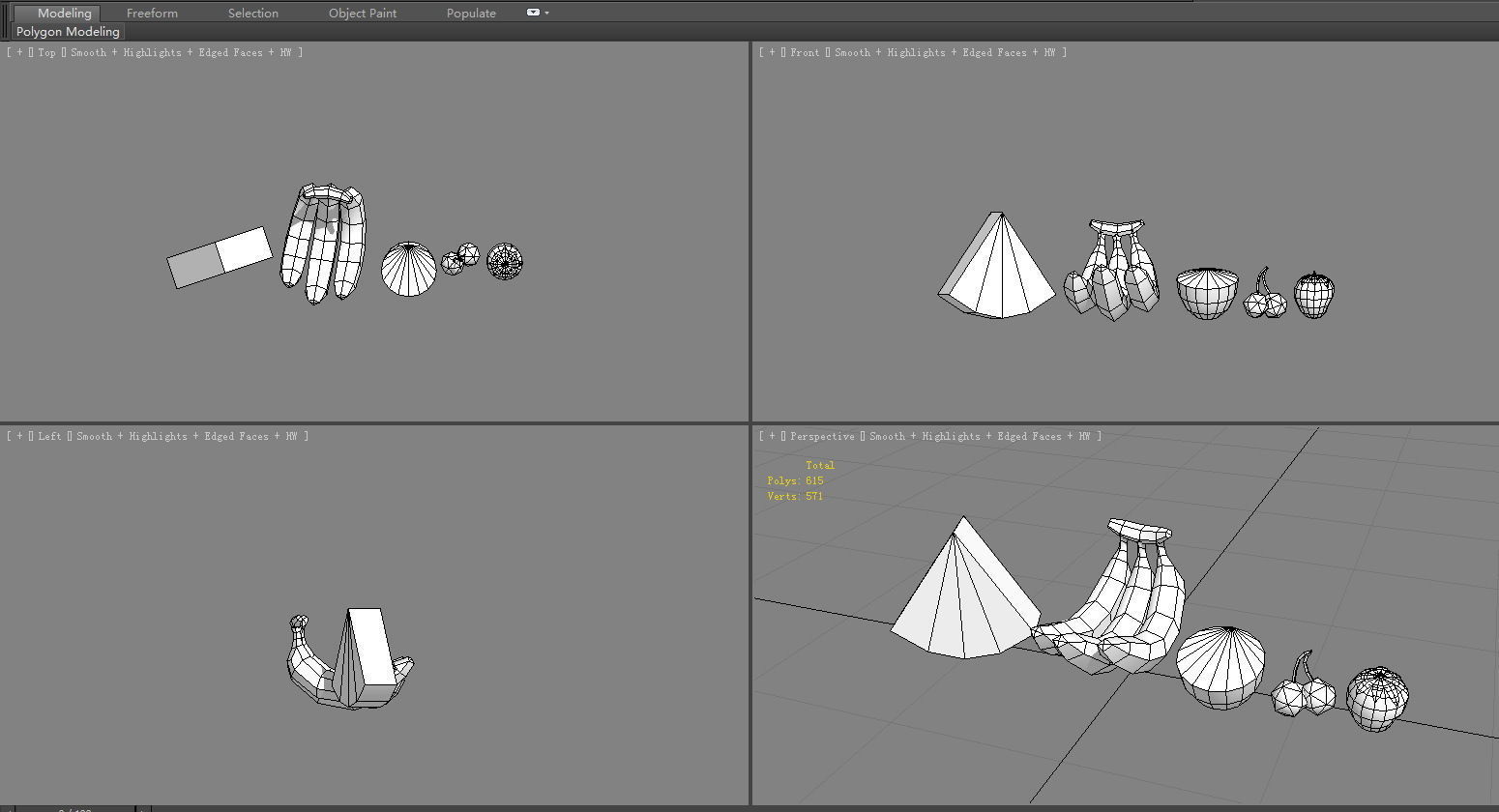Select the strawberry model in Perspective viewport

(1377, 699)
